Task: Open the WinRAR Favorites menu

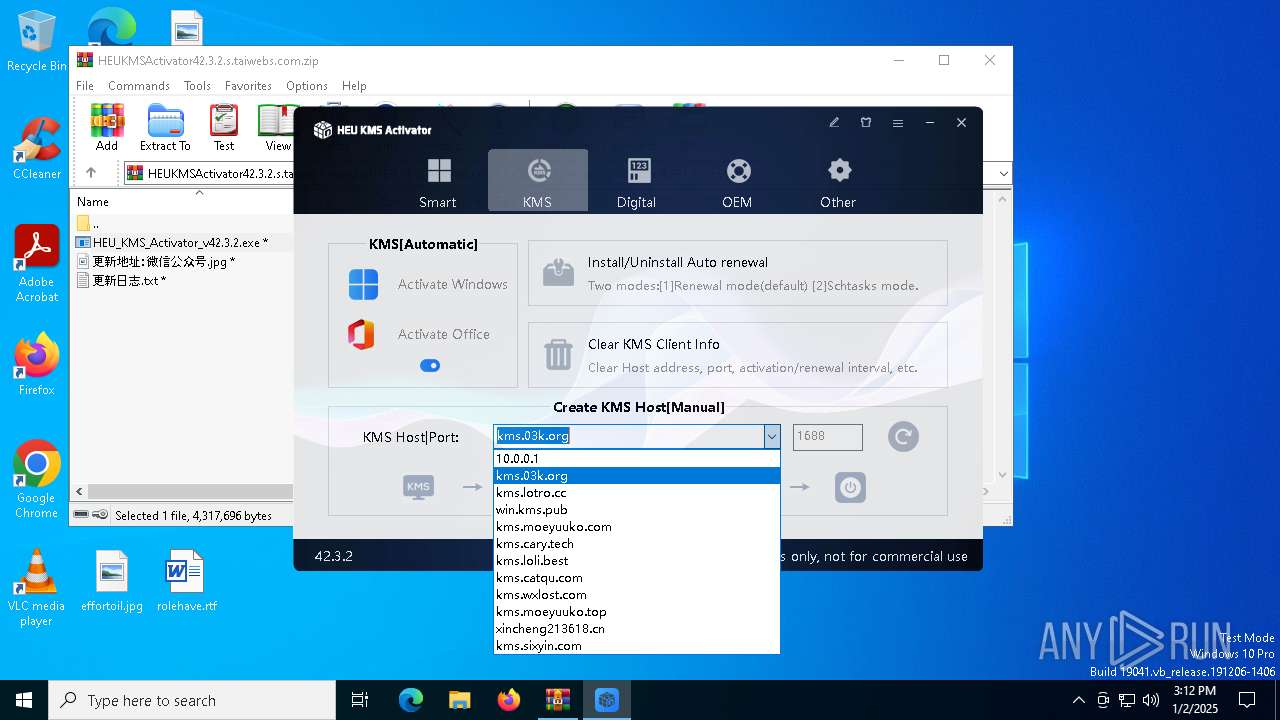Action: 248,86
